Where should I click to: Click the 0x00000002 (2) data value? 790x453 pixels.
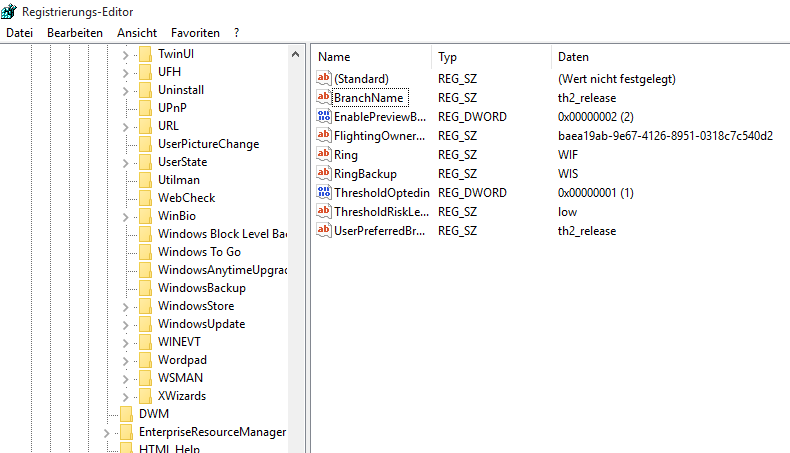[x=596, y=117]
